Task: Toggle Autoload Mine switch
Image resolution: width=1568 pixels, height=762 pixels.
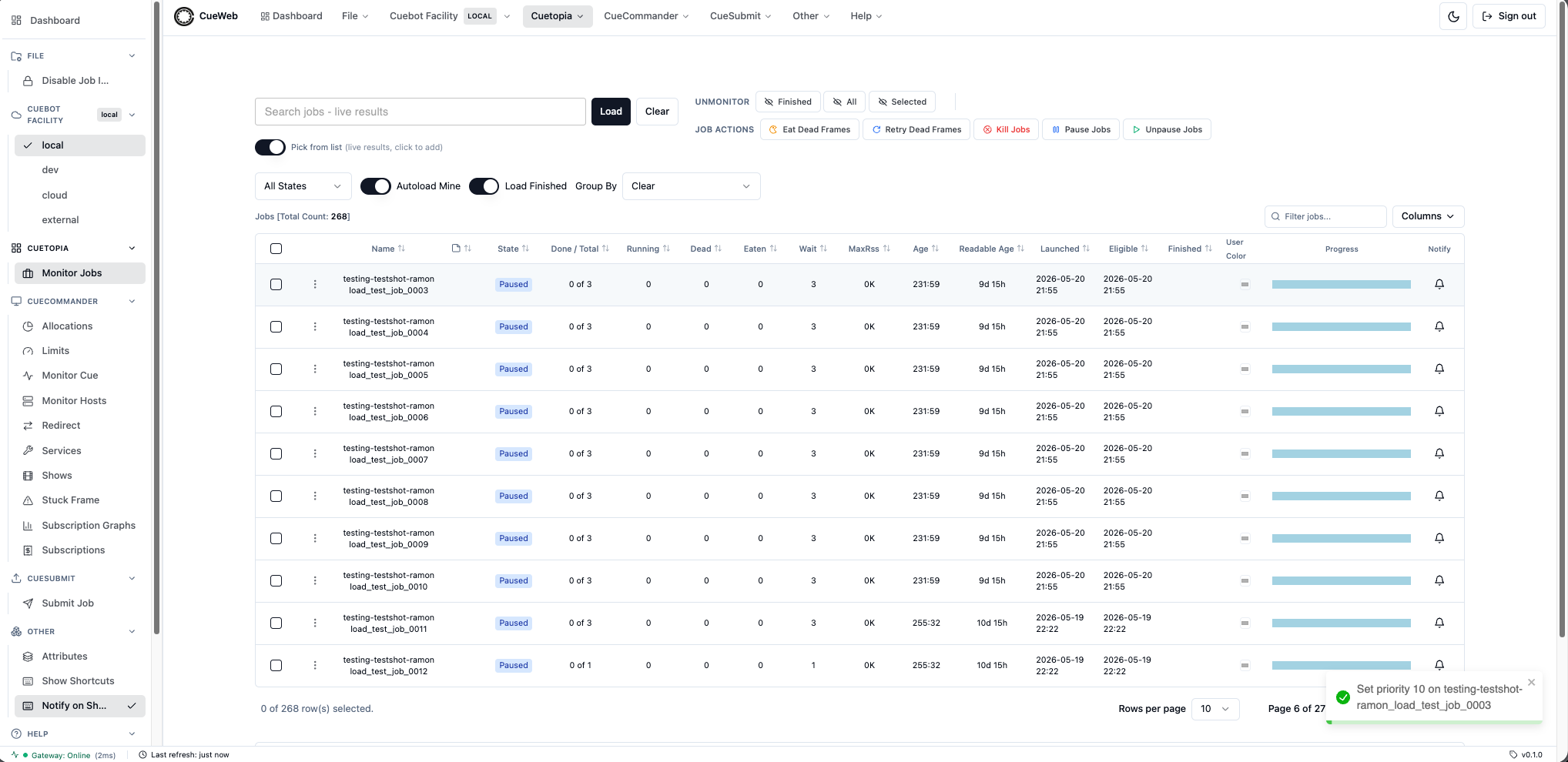Action: click(x=376, y=186)
